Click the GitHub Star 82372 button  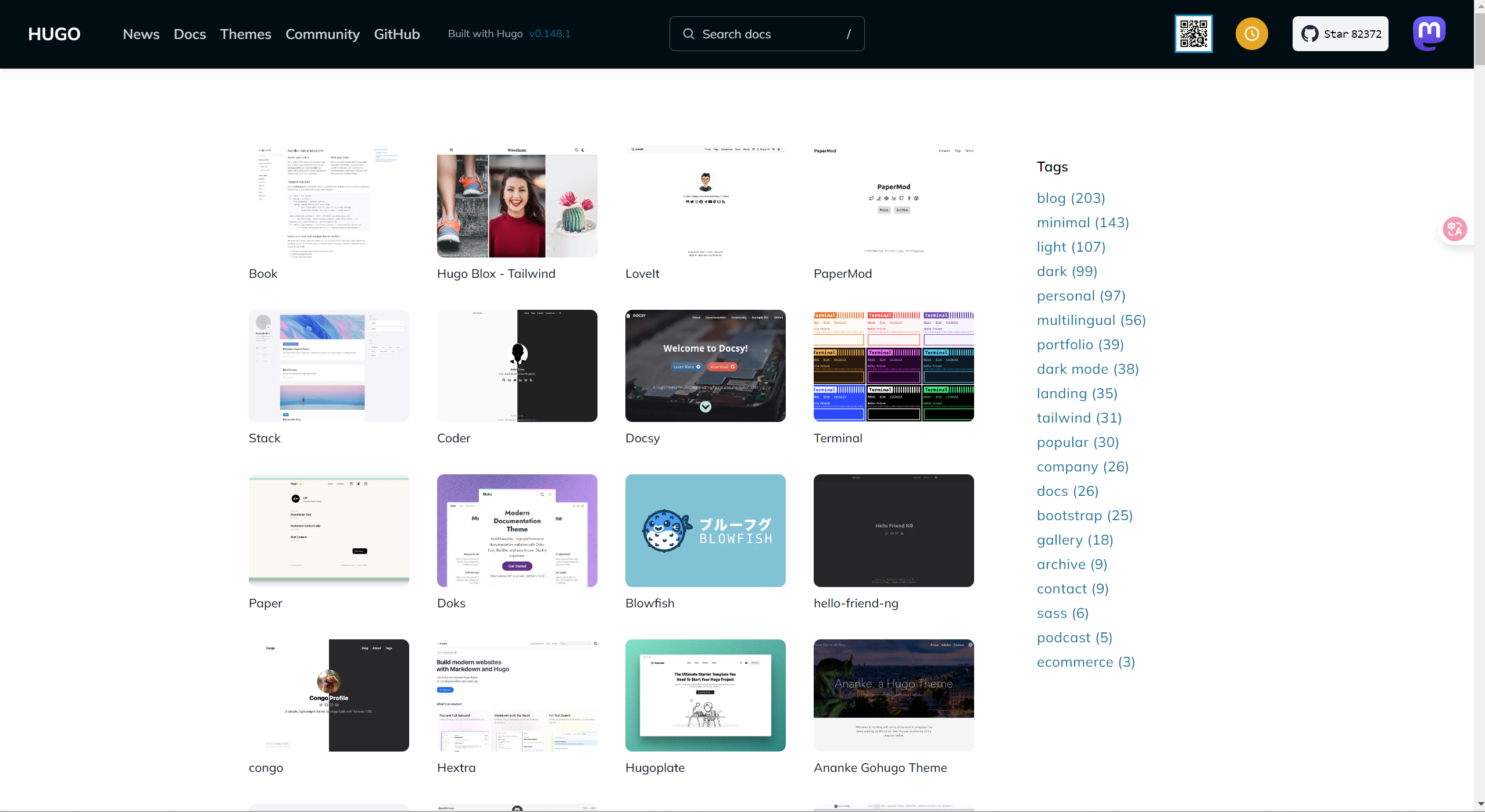point(1340,34)
